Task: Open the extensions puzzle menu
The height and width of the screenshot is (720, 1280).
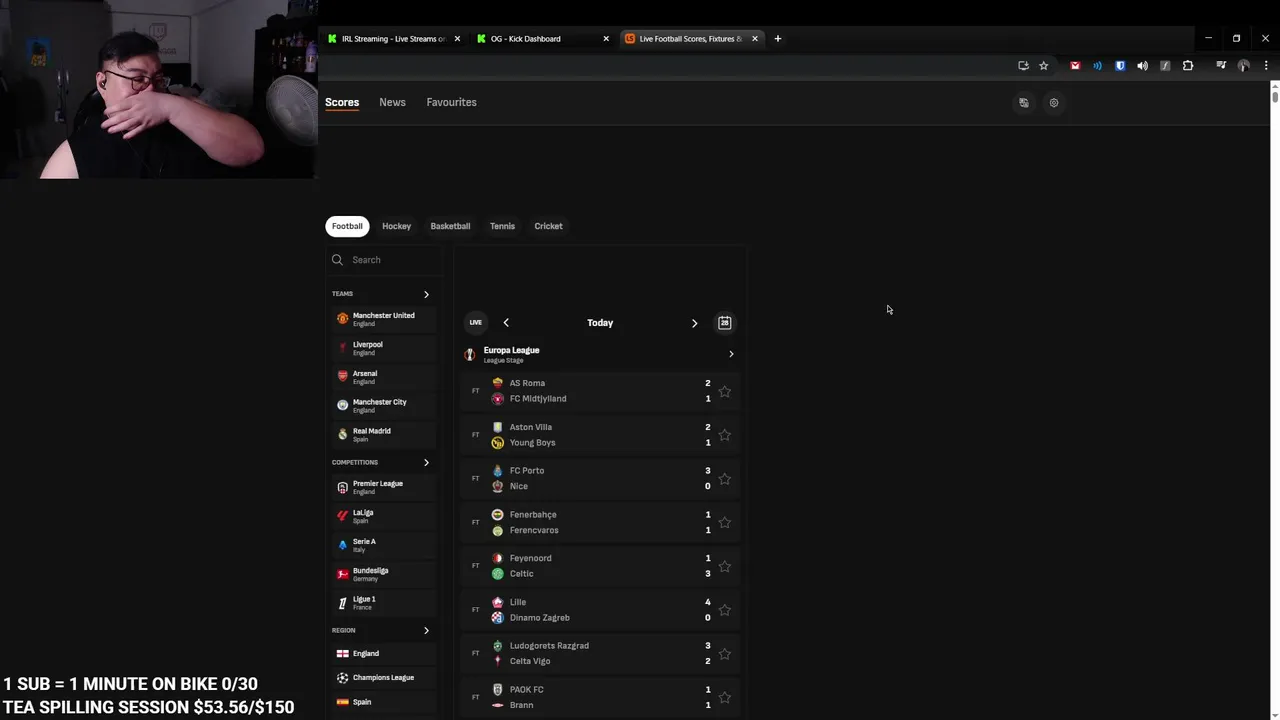Action: click(x=1188, y=66)
